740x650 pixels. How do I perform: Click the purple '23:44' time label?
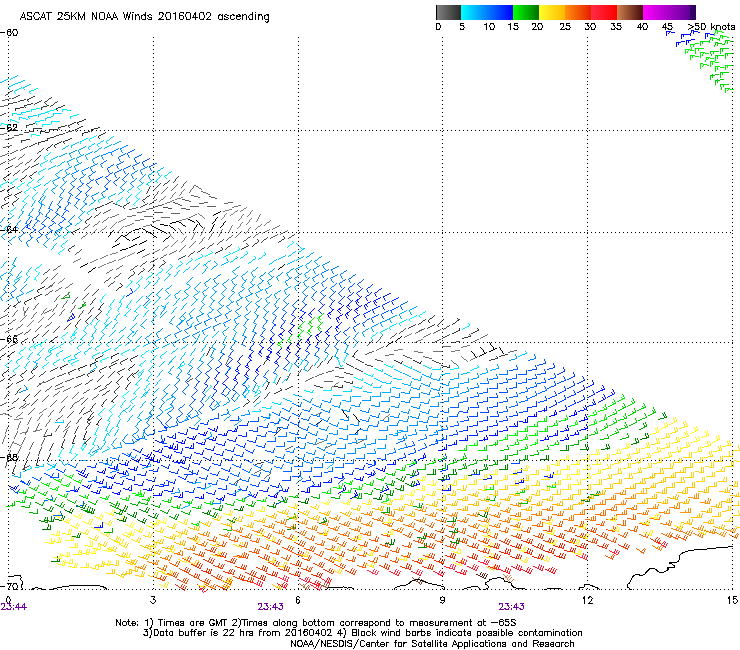click(14, 607)
